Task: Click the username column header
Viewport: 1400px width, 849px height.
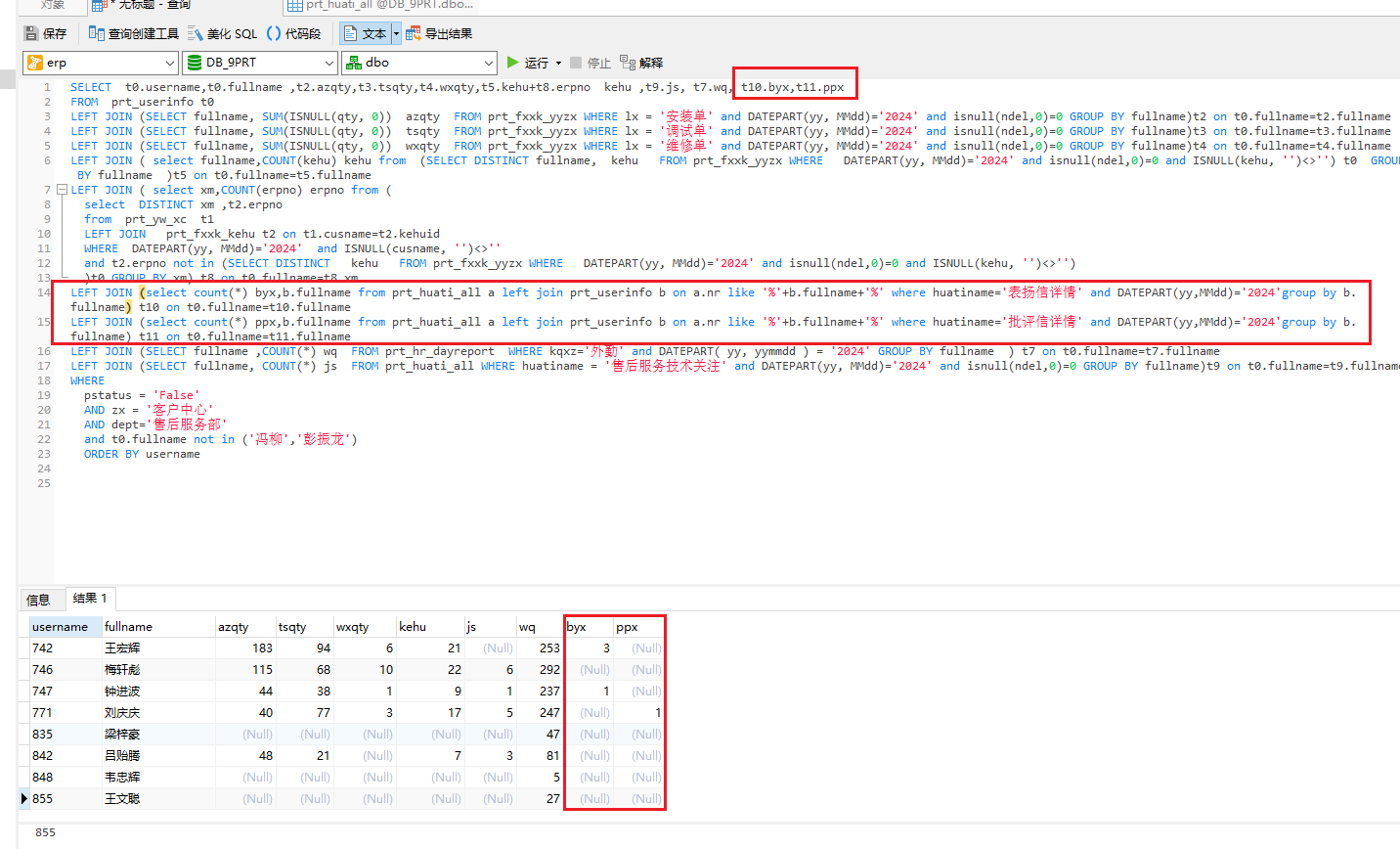Action: pos(65,627)
